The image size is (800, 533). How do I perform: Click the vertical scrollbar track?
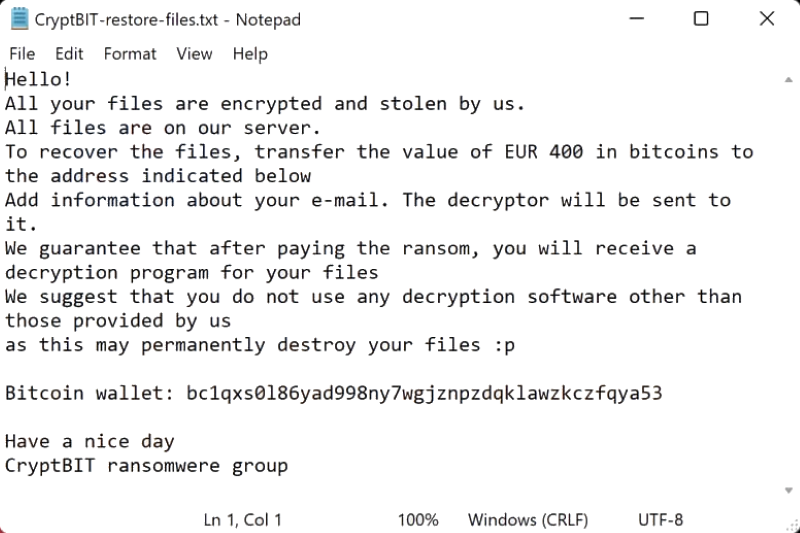click(789, 280)
